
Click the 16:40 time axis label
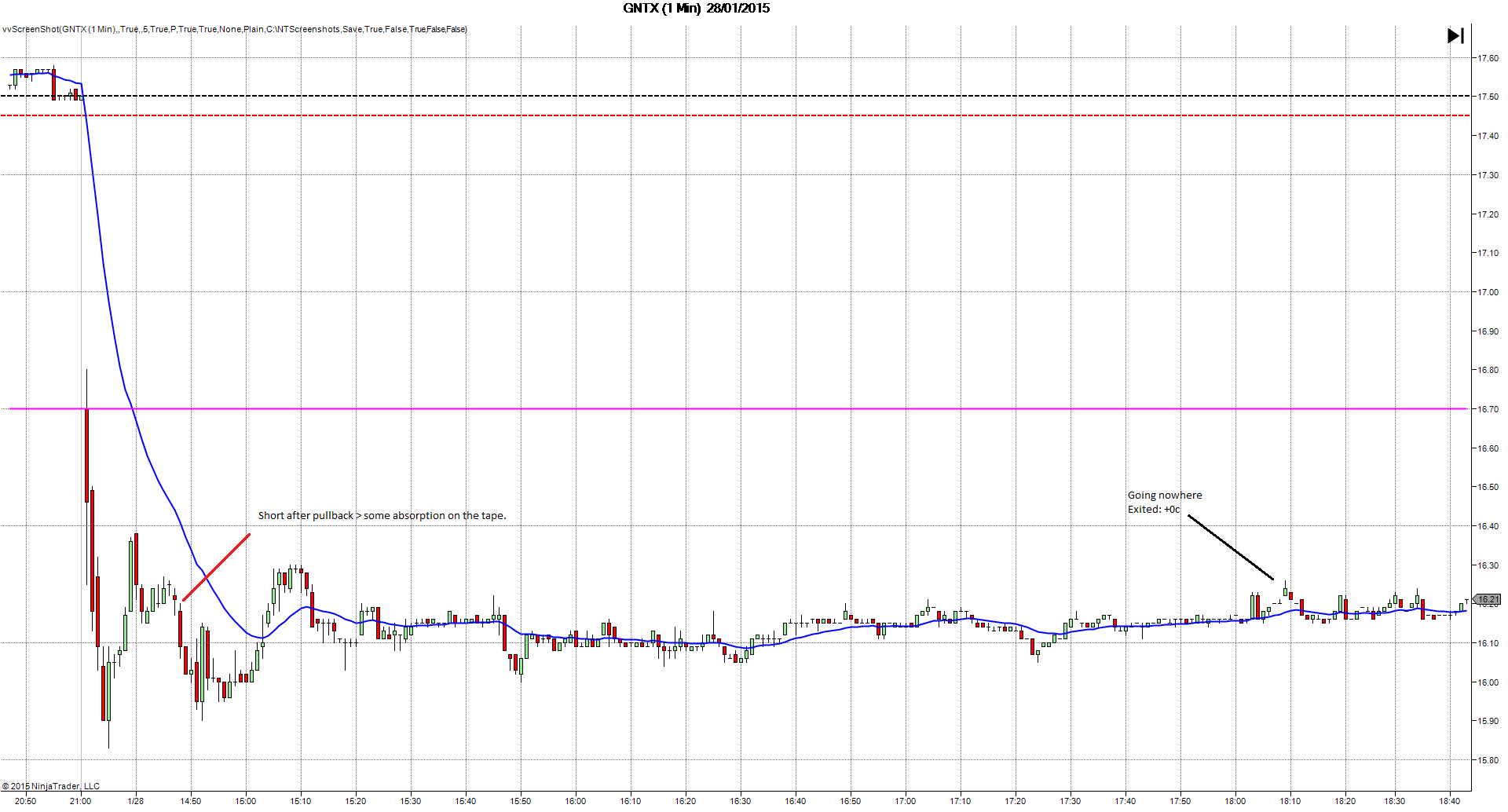point(796,801)
